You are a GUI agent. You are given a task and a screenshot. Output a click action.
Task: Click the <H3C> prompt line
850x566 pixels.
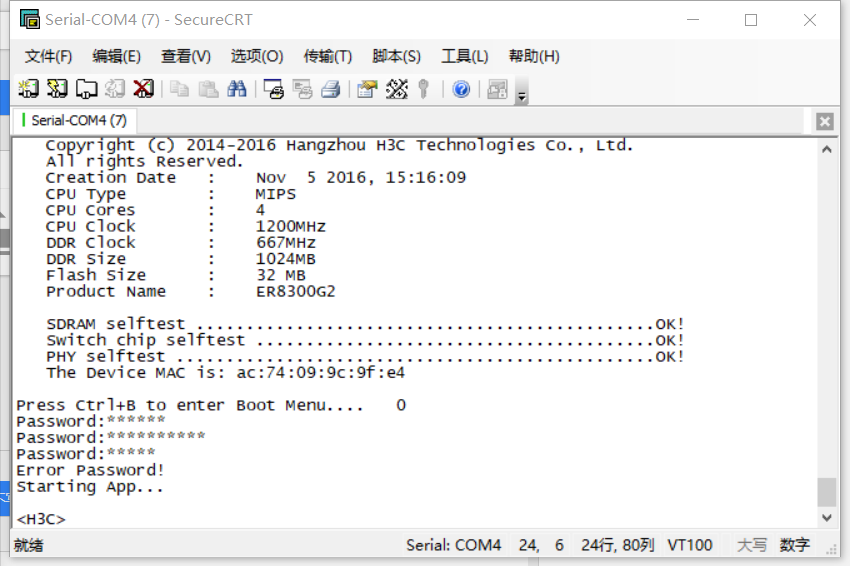41,519
